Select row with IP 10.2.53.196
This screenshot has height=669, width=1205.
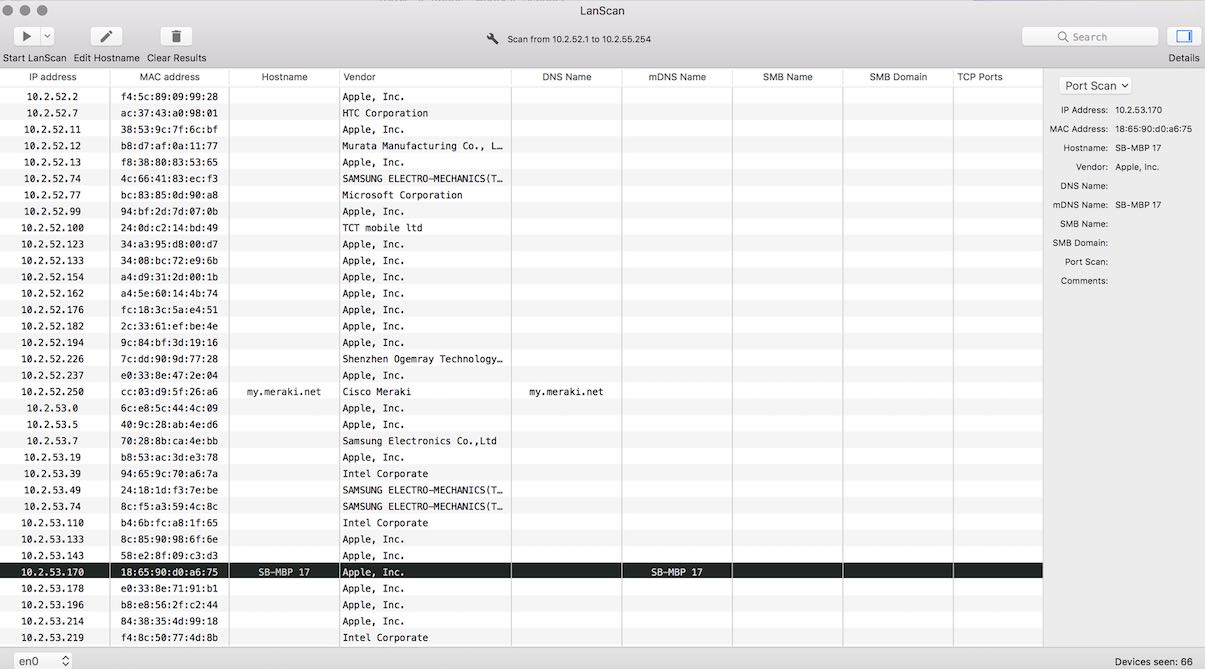[521, 605]
